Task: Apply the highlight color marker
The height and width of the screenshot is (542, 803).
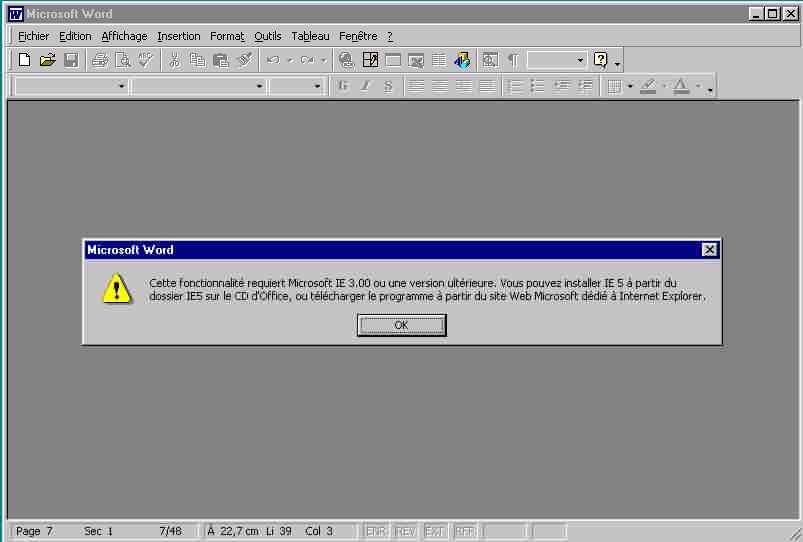Action: click(648, 87)
